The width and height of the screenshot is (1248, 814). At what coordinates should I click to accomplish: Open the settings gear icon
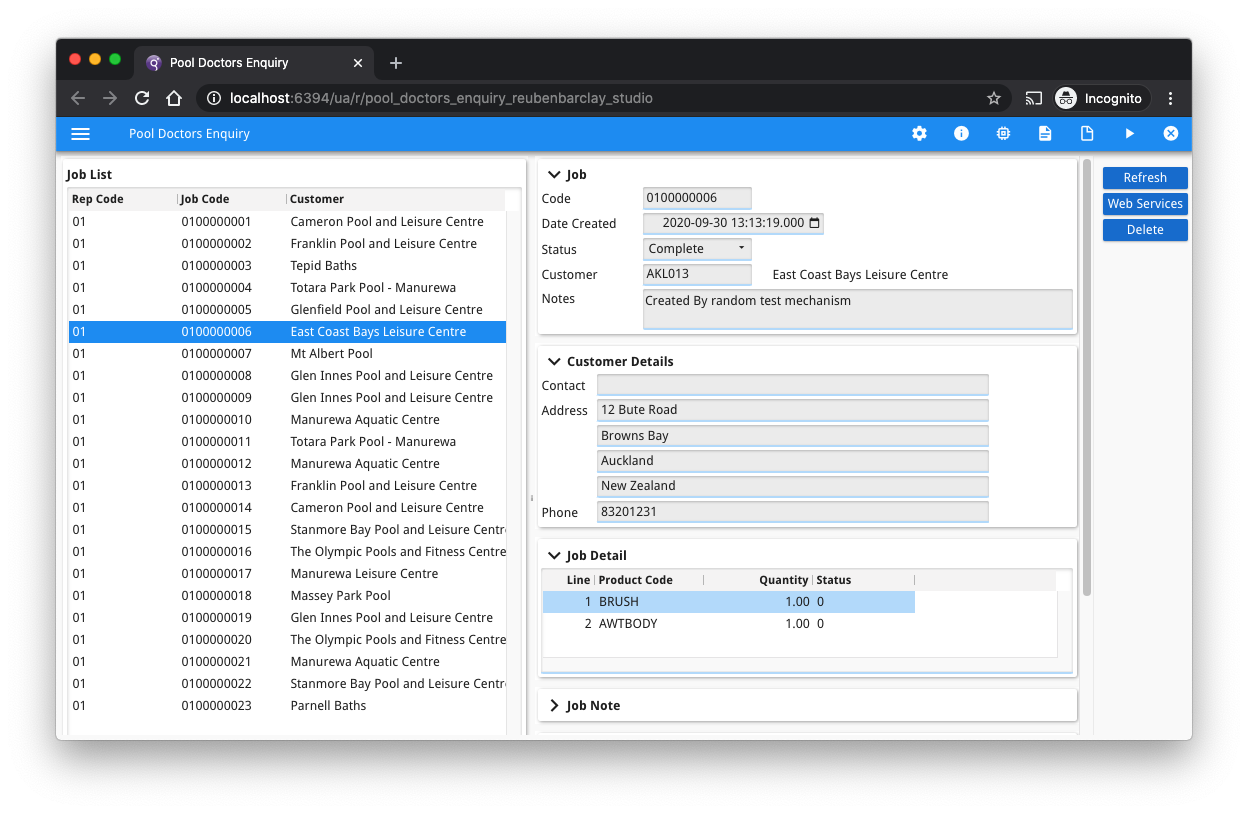[x=919, y=134]
